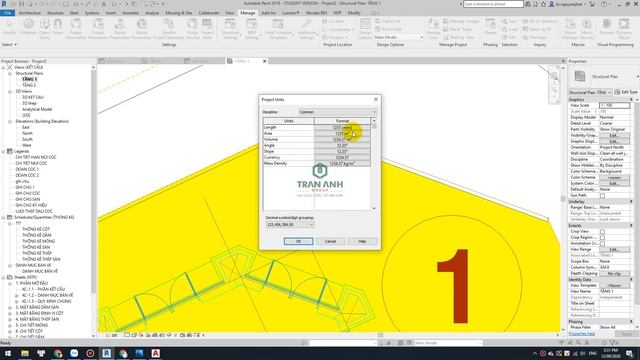The width and height of the screenshot is (640, 360).
Task: Click the Mass Density format button
Action: point(342,163)
